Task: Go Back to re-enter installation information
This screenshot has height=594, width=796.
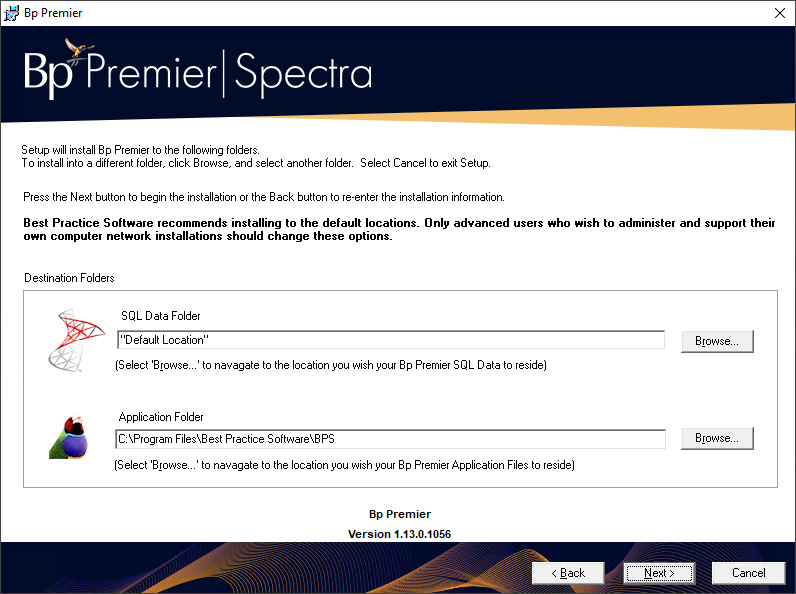Action: (567, 573)
